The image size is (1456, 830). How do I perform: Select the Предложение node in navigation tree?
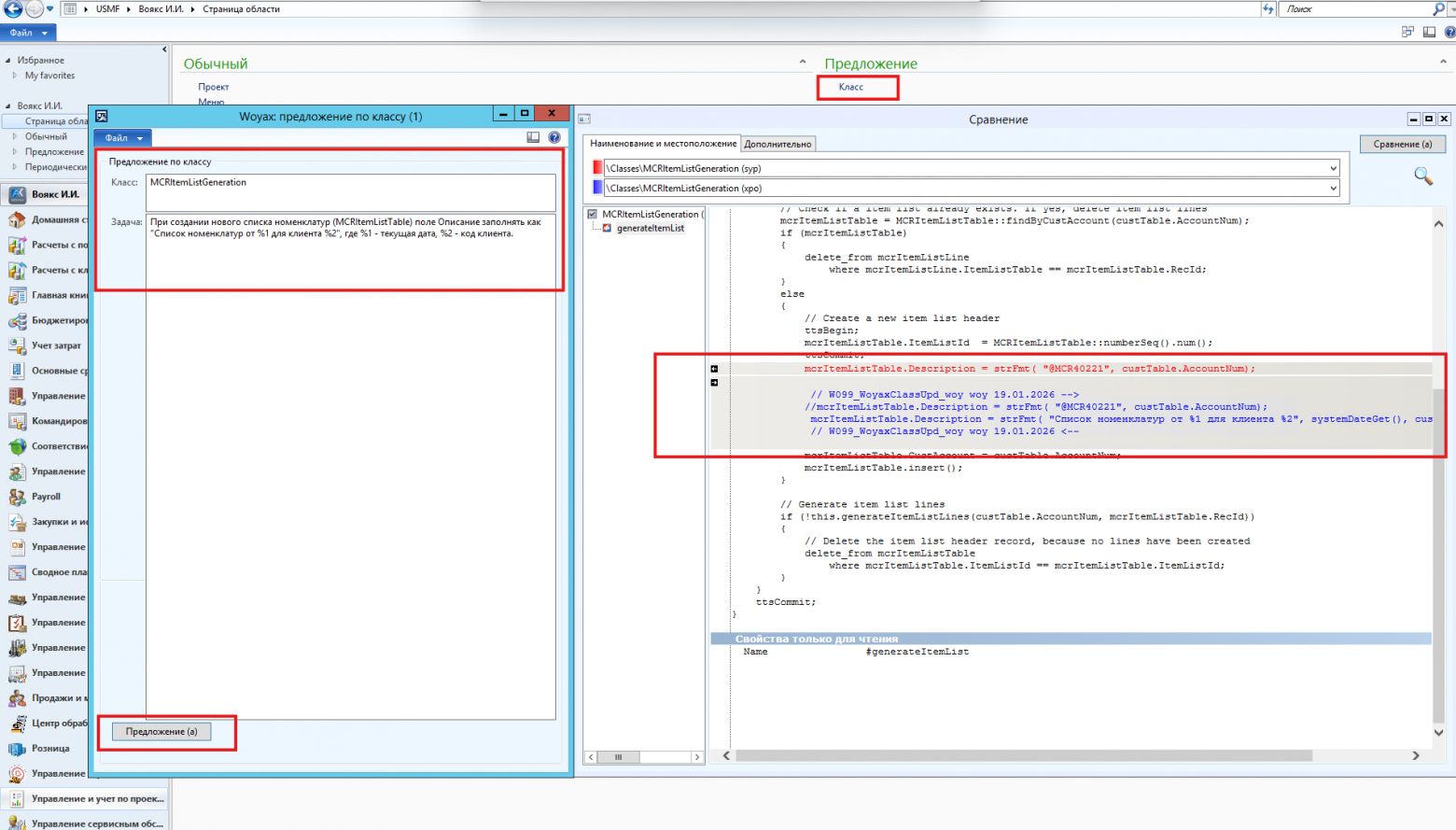(54, 151)
